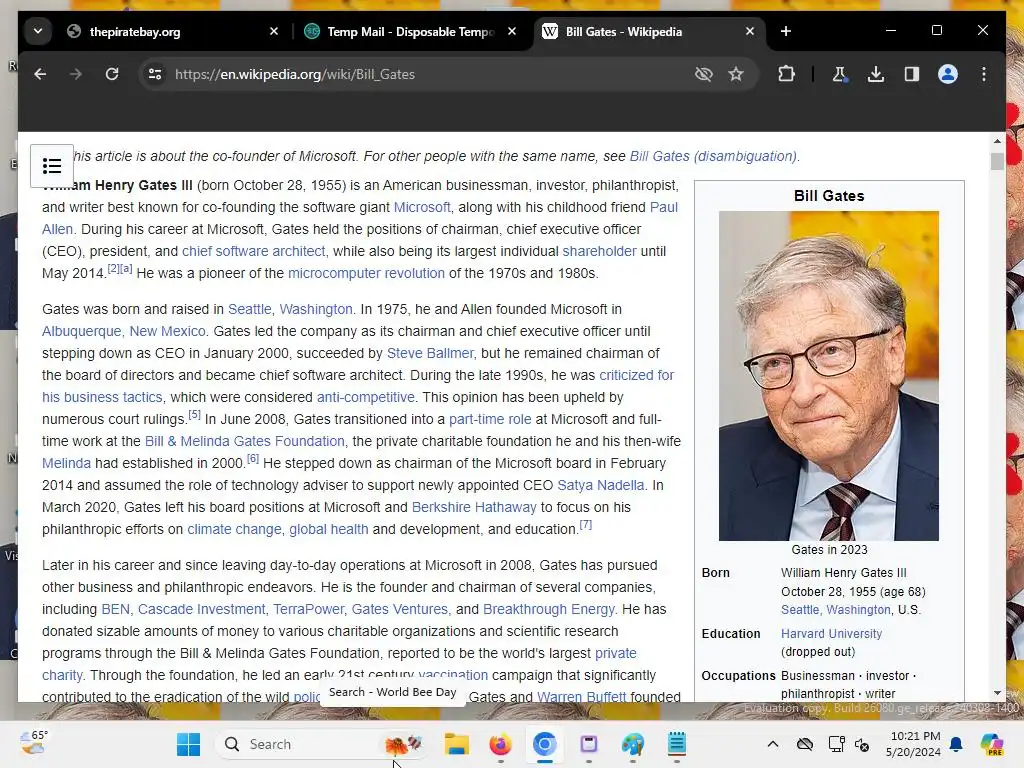Toggle the Wikipedia table of contents

[x=52, y=166]
